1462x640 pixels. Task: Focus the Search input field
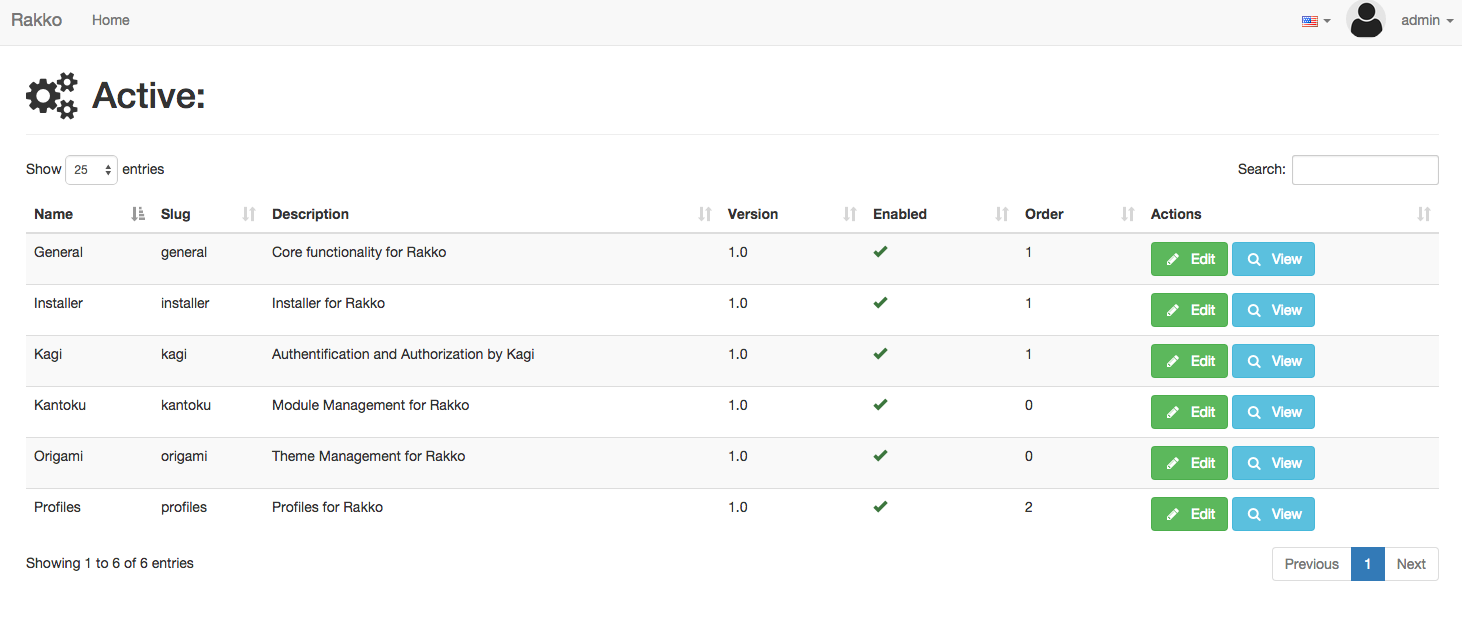1365,170
